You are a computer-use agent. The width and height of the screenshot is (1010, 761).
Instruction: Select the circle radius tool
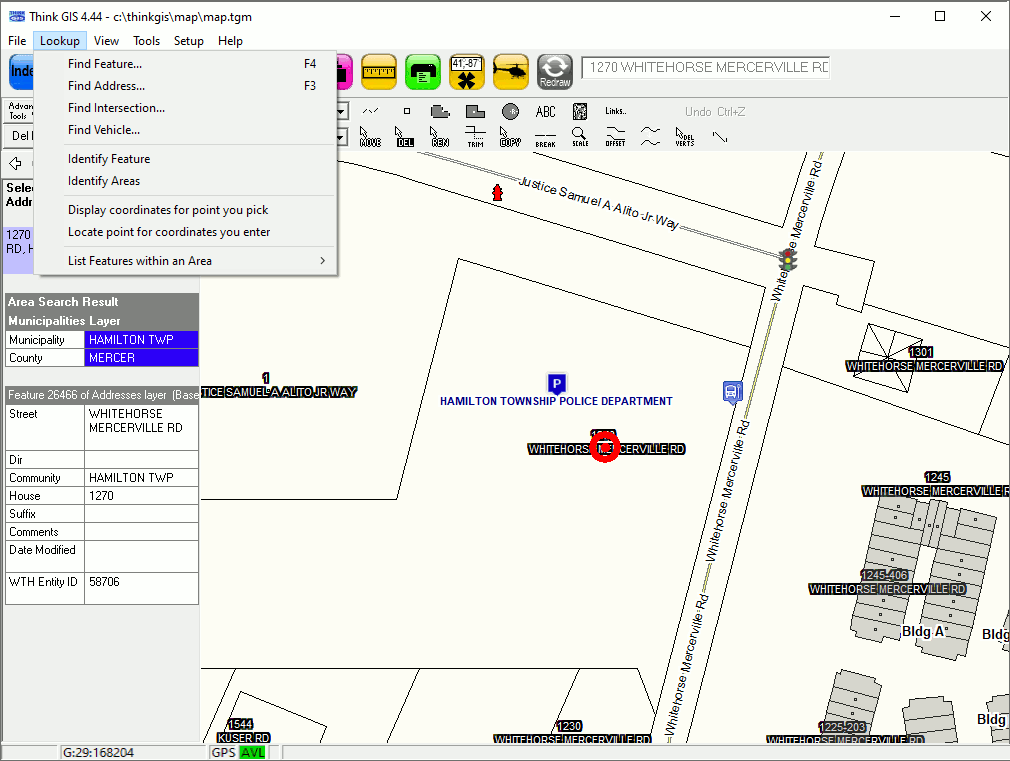tap(510, 111)
